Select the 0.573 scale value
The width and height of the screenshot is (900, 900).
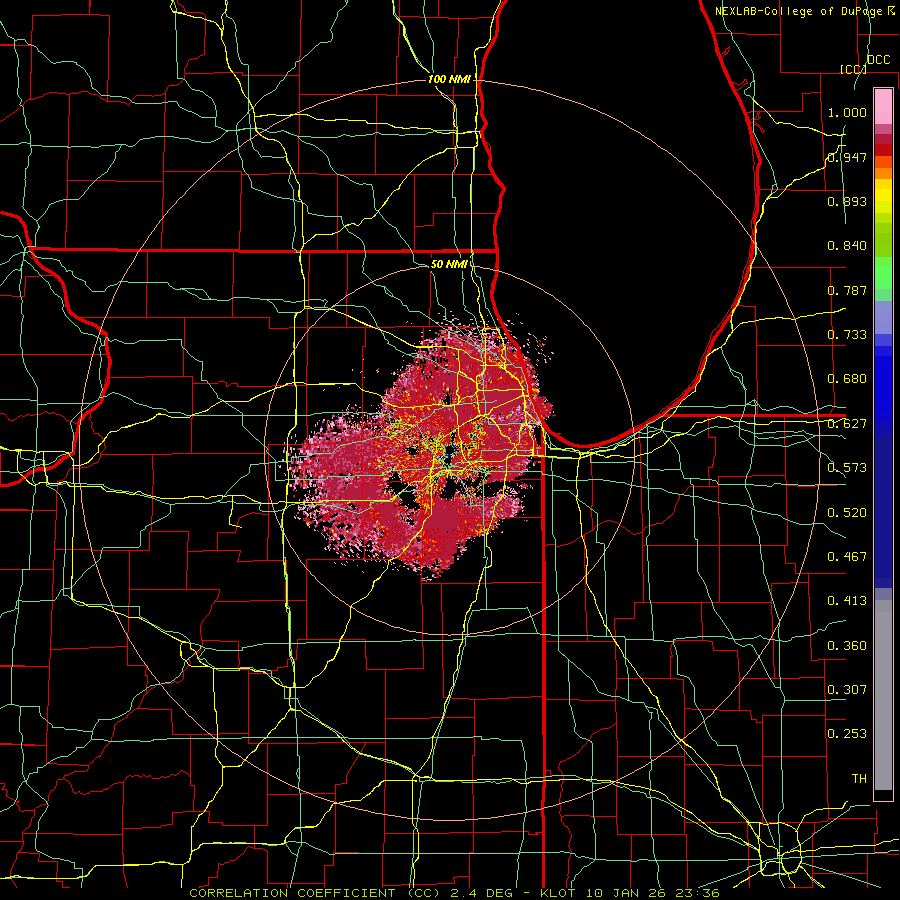(847, 468)
